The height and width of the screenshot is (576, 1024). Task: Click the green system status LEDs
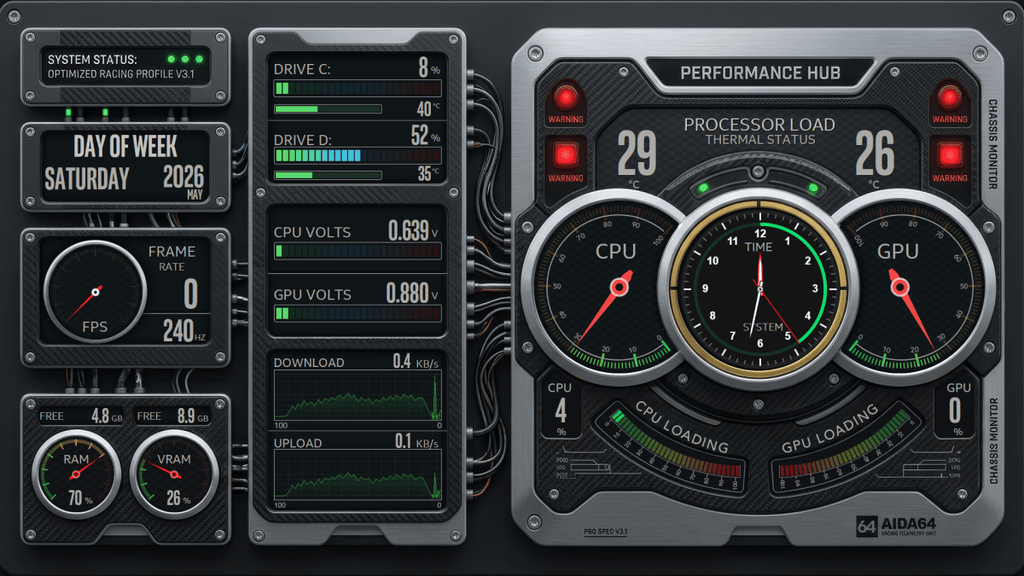coord(185,59)
